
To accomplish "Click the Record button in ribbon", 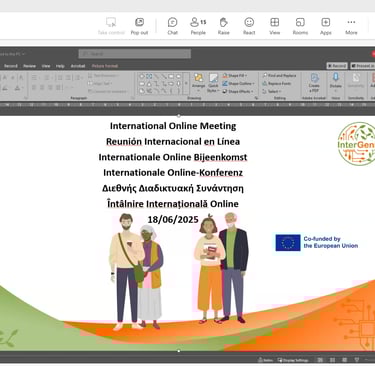I will [x=337, y=66].
